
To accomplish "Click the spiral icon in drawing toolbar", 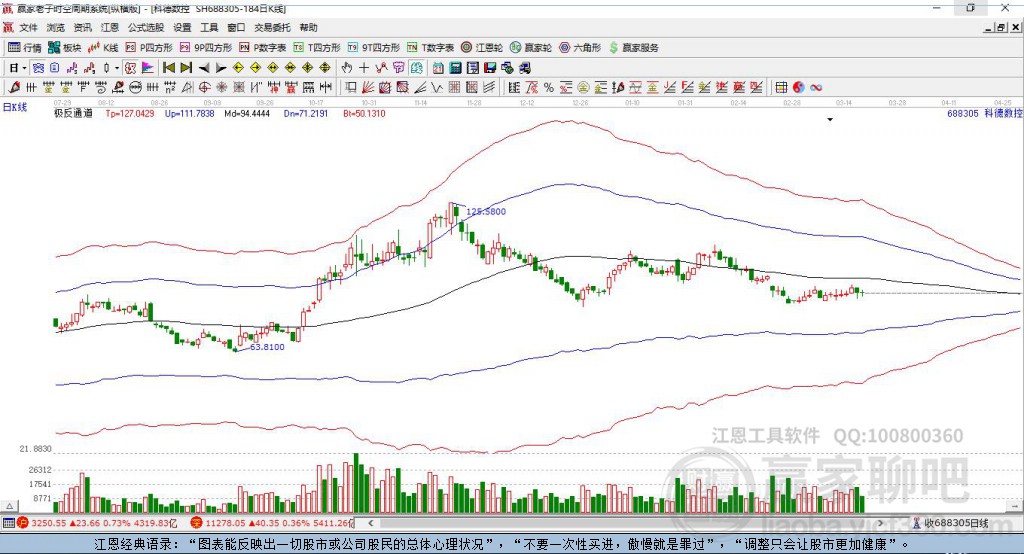I will [101, 88].
